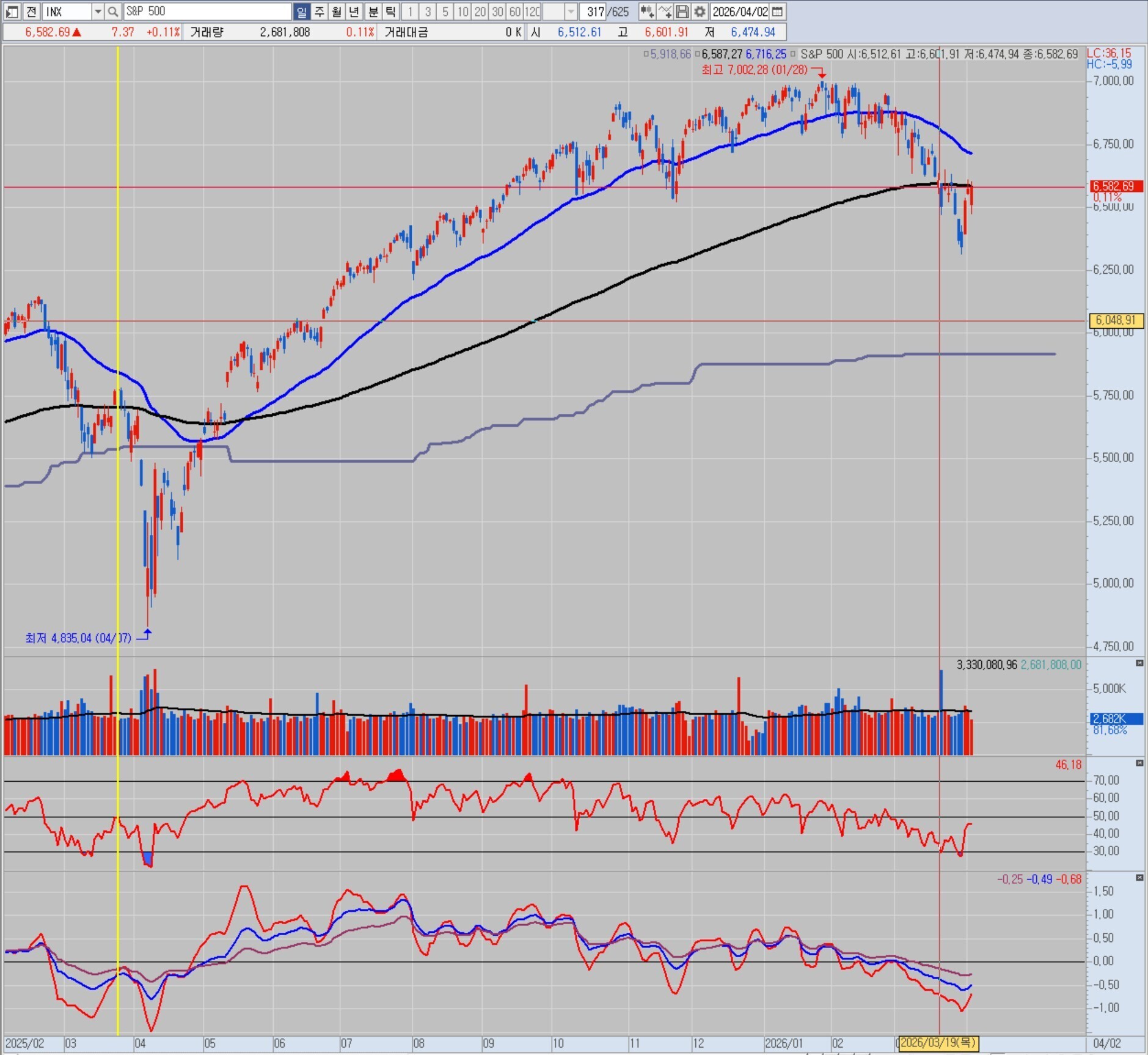Click the 거래대금 trading value label
This screenshot has width=1148, height=1055.
406,32
